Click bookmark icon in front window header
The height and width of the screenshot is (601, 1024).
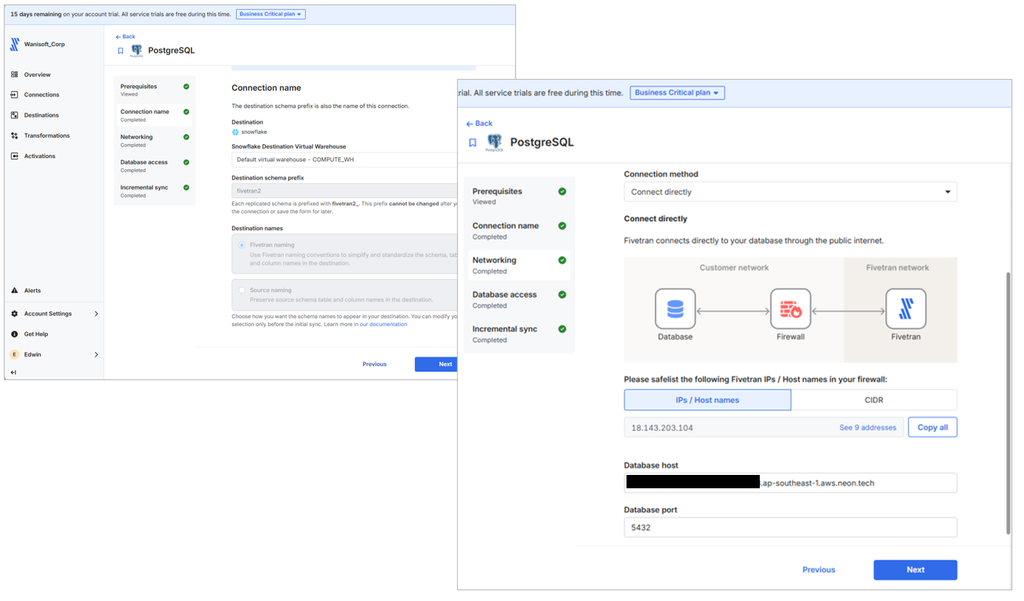[x=472, y=142]
